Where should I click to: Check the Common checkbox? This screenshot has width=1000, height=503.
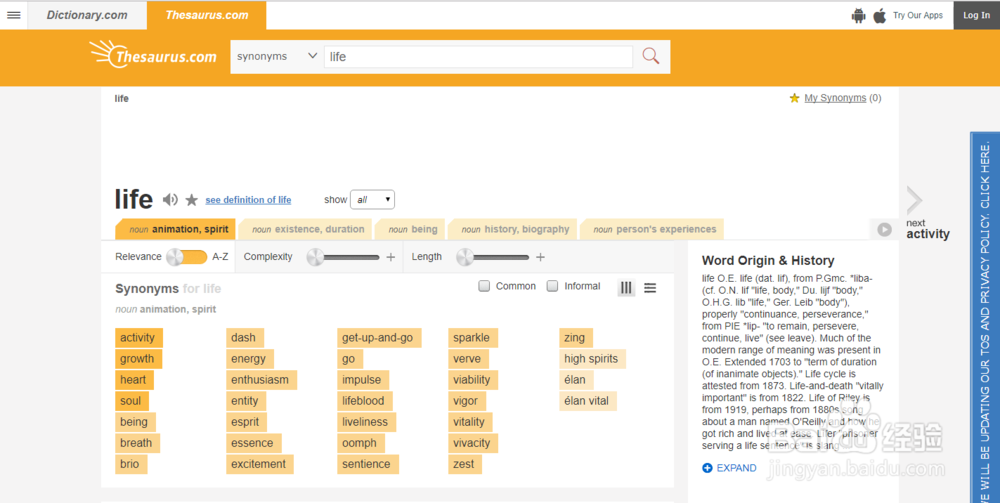484,286
